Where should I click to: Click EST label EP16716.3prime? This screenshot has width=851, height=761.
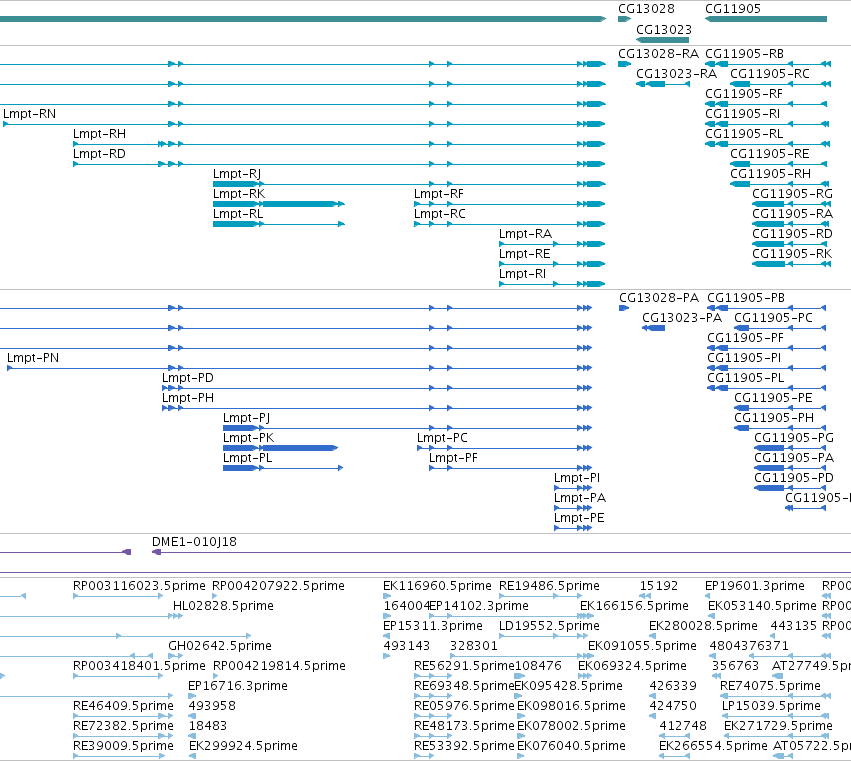tap(238, 686)
